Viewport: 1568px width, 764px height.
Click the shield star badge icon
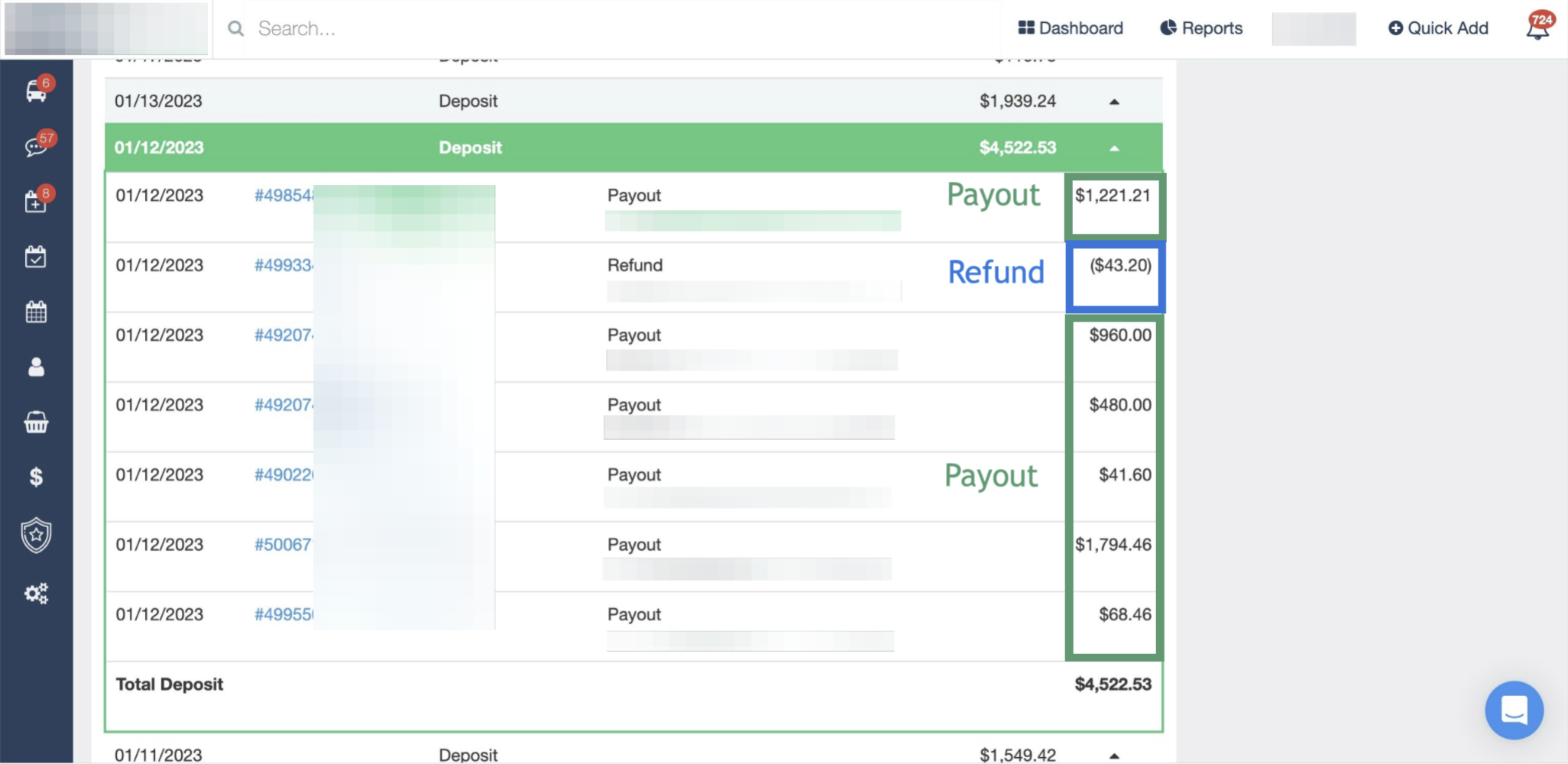[36, 536]
